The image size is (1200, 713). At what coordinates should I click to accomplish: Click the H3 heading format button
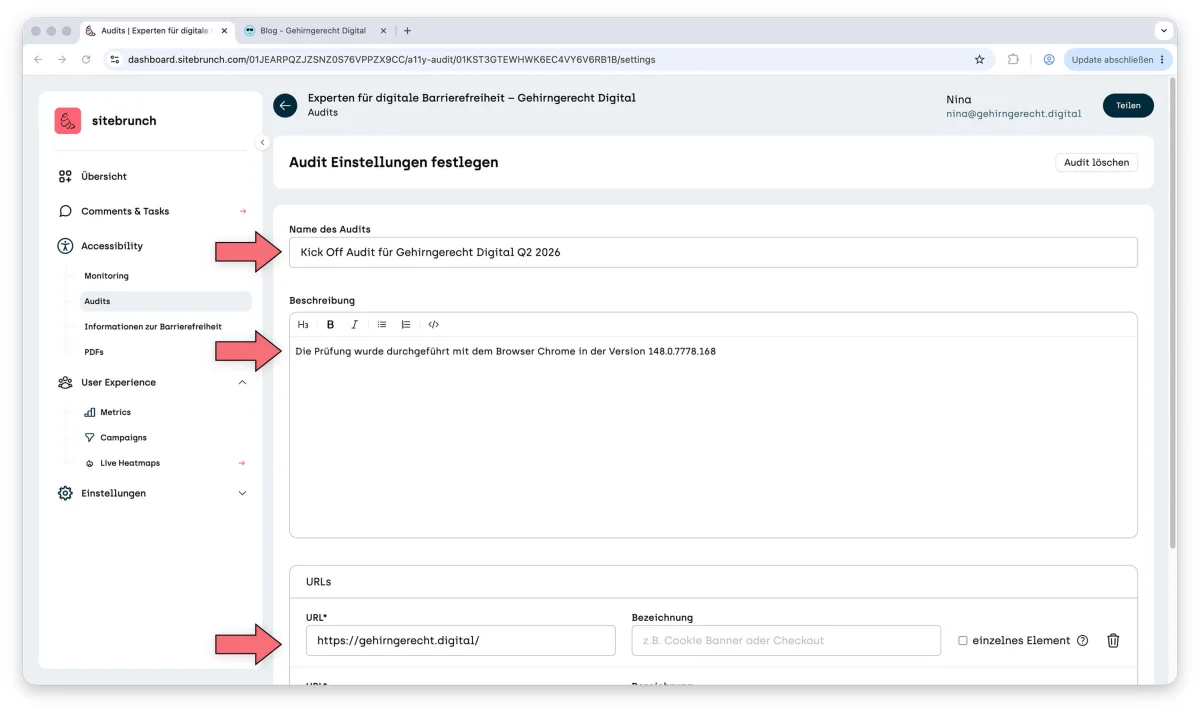click(x=303, y=325)
